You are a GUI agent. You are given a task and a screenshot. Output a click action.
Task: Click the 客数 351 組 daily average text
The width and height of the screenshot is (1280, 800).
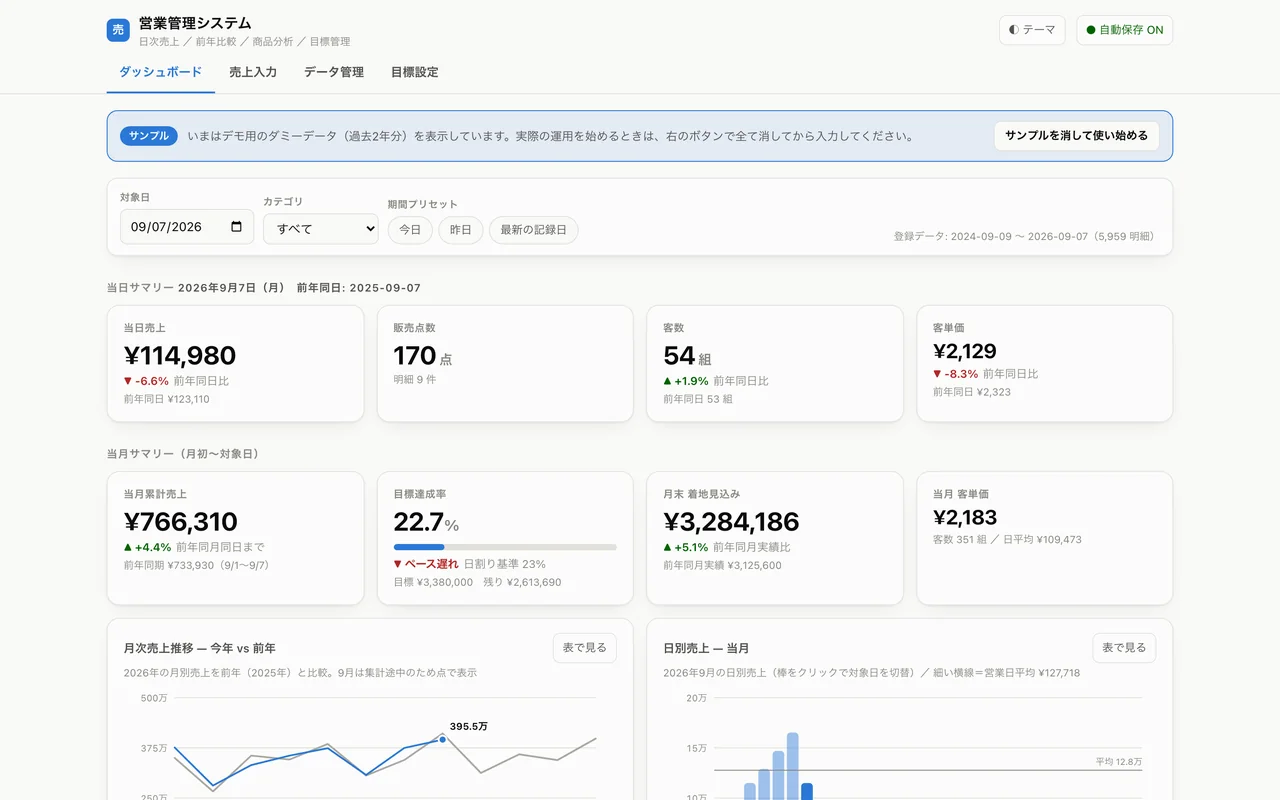tap(1007, 539)
